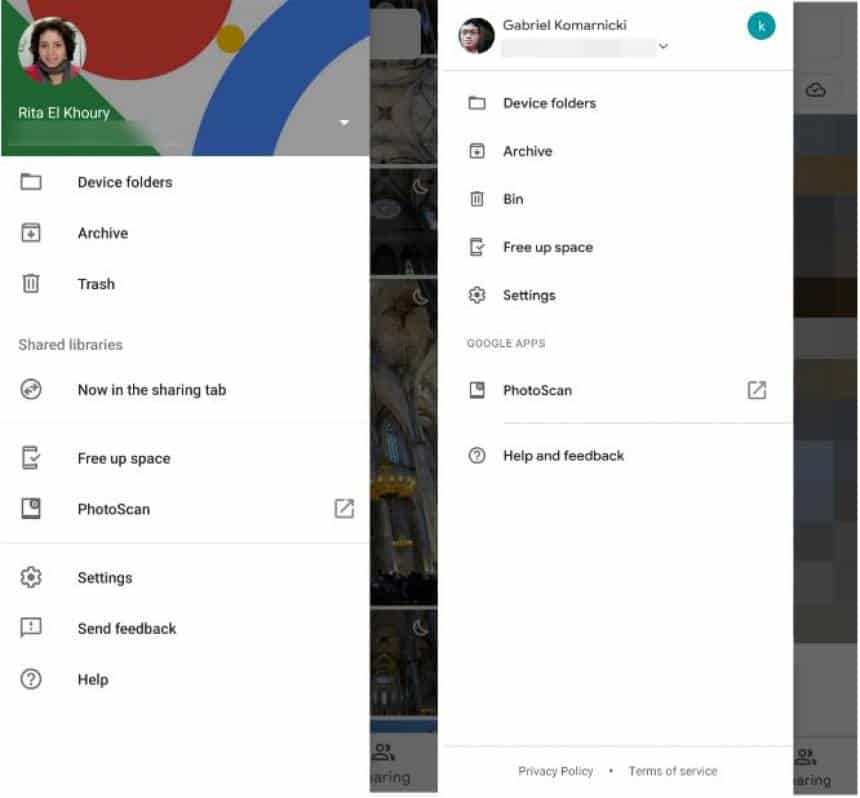Click Settings gear icon in Rita El Khoury's drawer
The image size is (860, 798).
31,577
